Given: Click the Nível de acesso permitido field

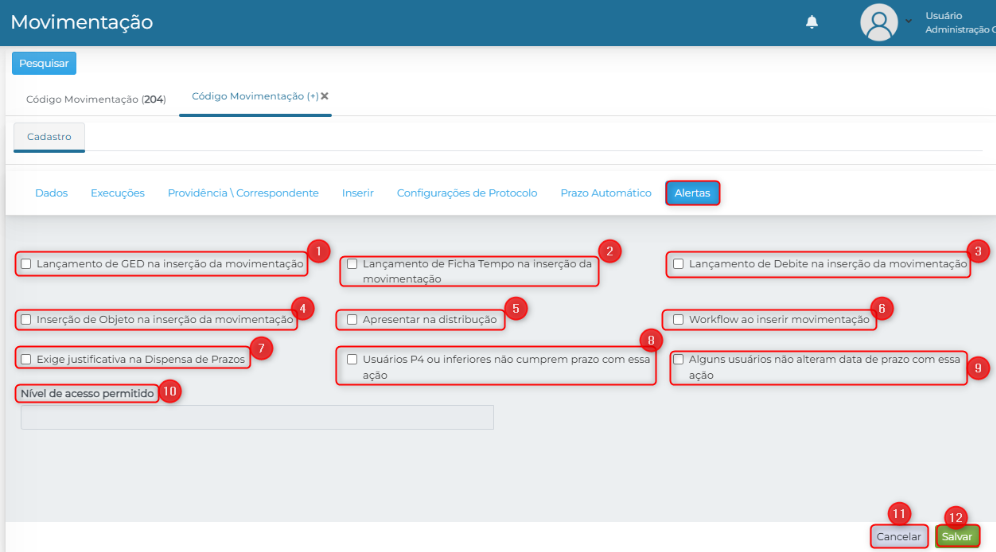Looking at the screenshot, I should click(x=257, y=417).
